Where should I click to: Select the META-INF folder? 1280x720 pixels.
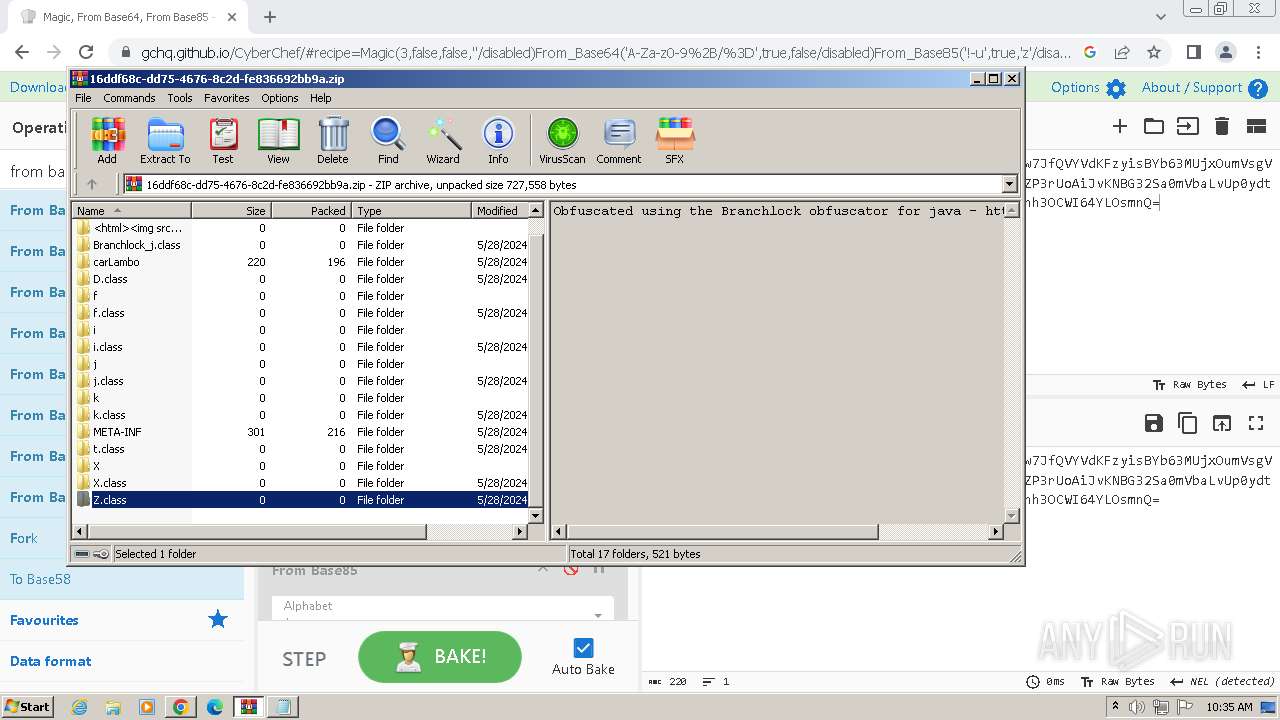117,432
